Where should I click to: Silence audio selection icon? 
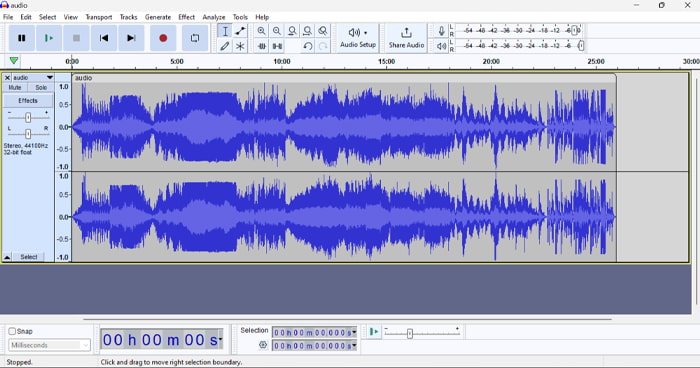[277, 46]
